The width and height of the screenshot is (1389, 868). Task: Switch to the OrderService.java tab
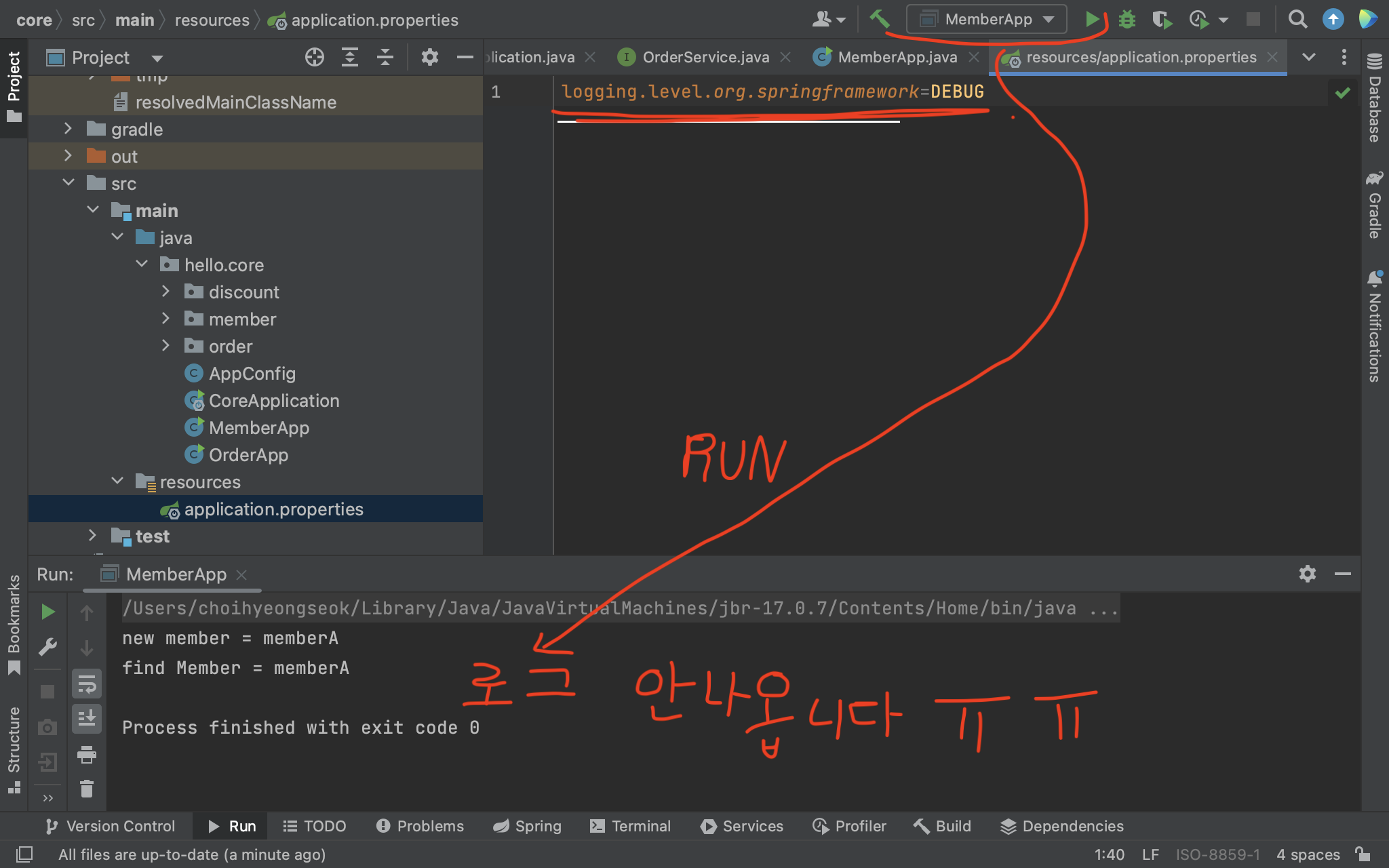coord(705,58)
